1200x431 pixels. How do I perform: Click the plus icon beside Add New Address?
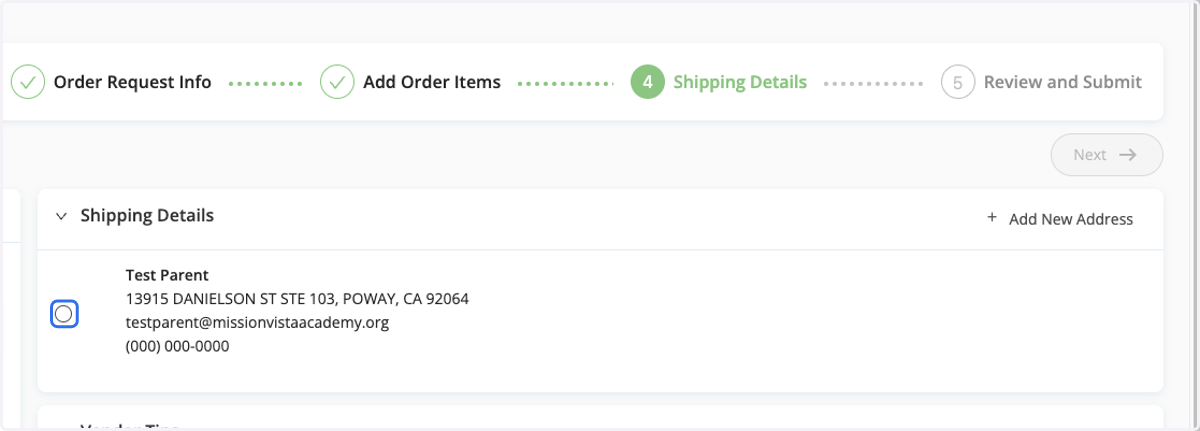[992, 217]
